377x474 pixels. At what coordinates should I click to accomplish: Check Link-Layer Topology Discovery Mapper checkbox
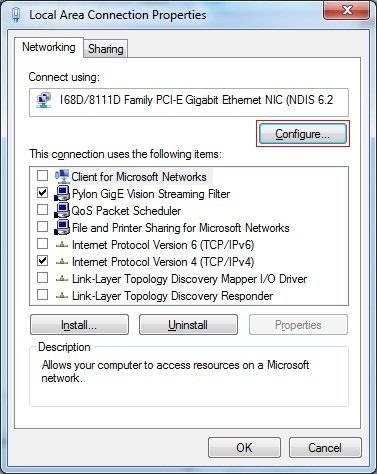coord(42,277)
